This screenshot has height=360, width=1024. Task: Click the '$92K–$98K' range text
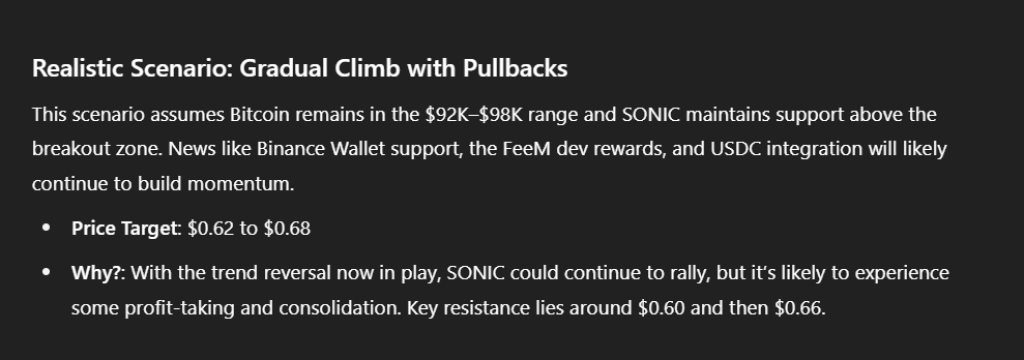474,115
